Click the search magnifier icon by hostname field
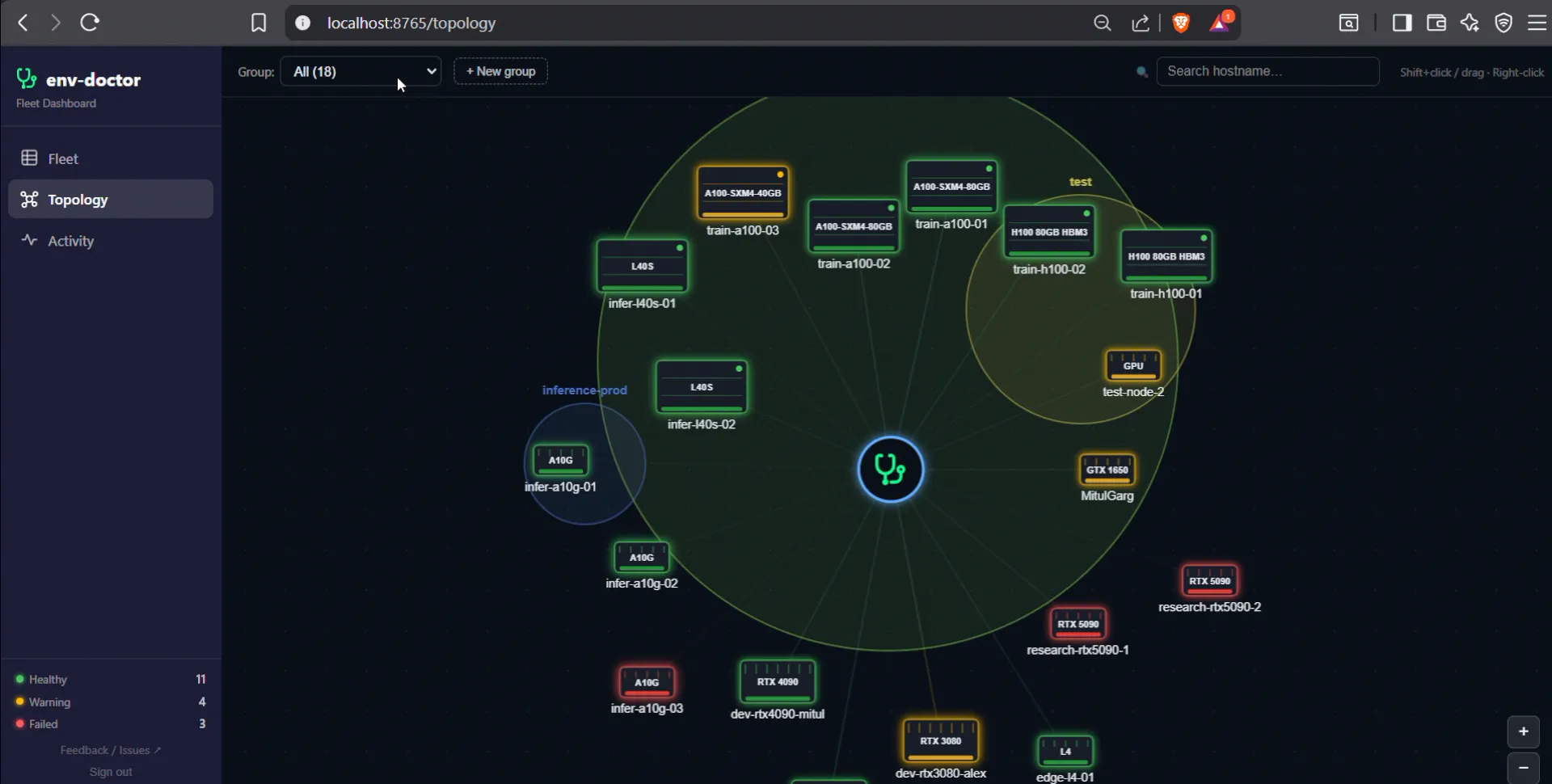 pos(1142,72)
